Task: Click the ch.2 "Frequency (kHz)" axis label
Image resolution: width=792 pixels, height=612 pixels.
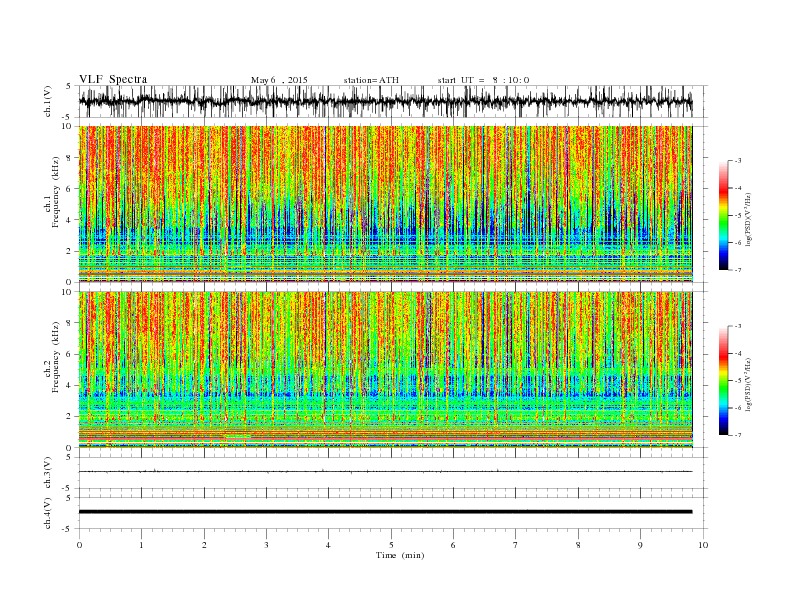Action: (56, 356)
